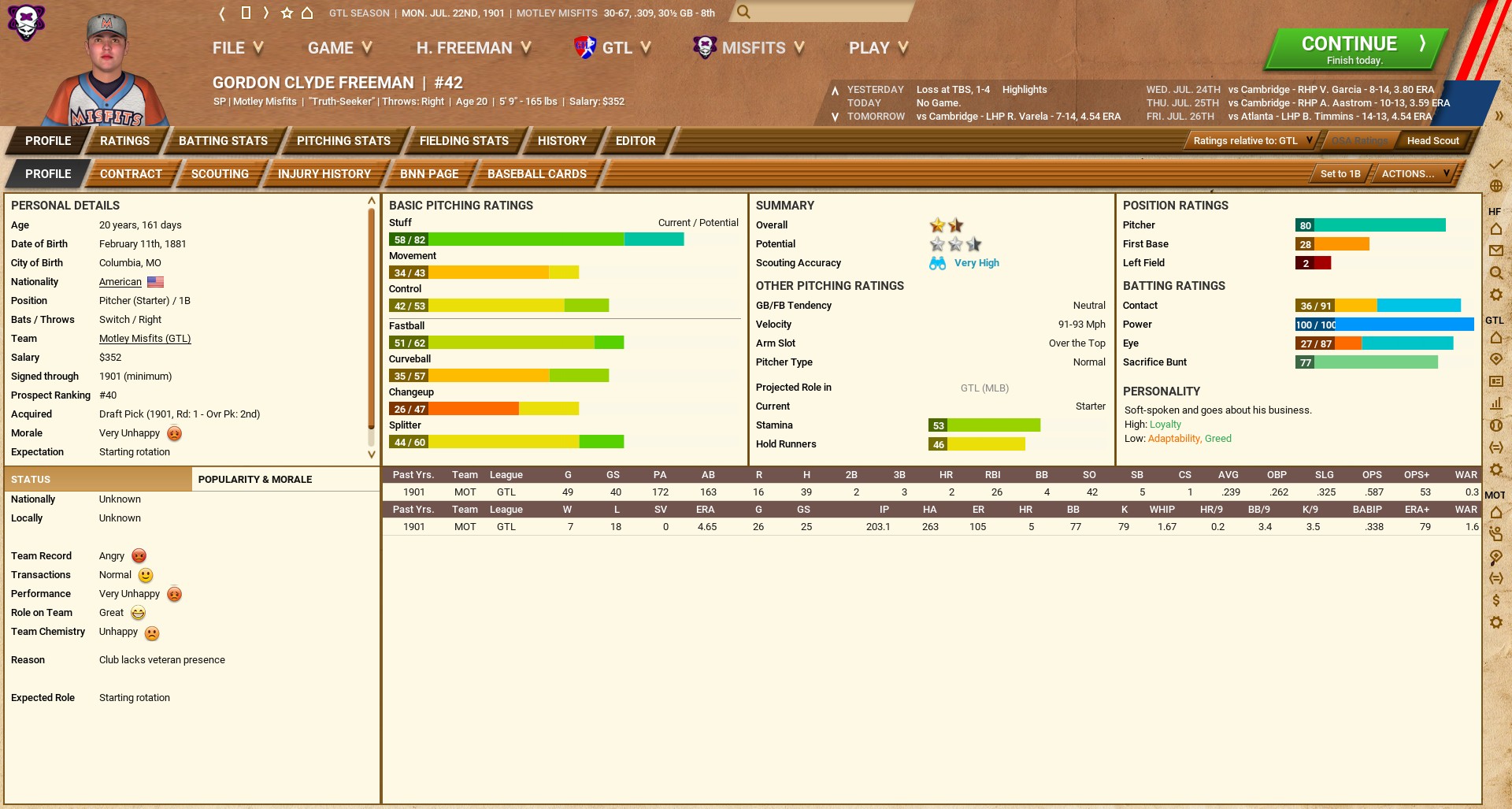Open the news card icon under GTL
The height and width of the screenshot is (809, 1512).
1496,381
